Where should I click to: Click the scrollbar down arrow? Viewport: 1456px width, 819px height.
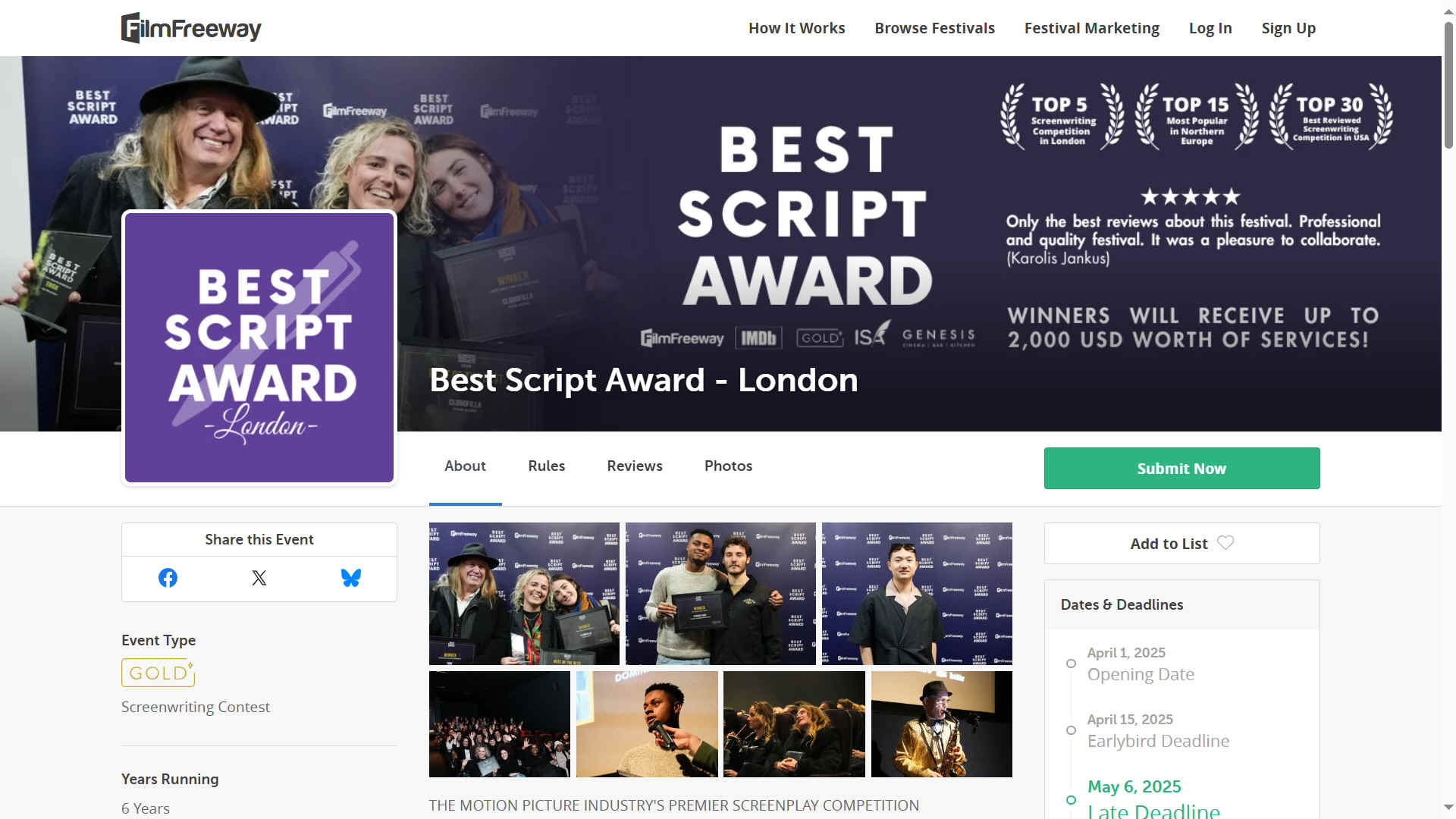tap(1448, 808)
